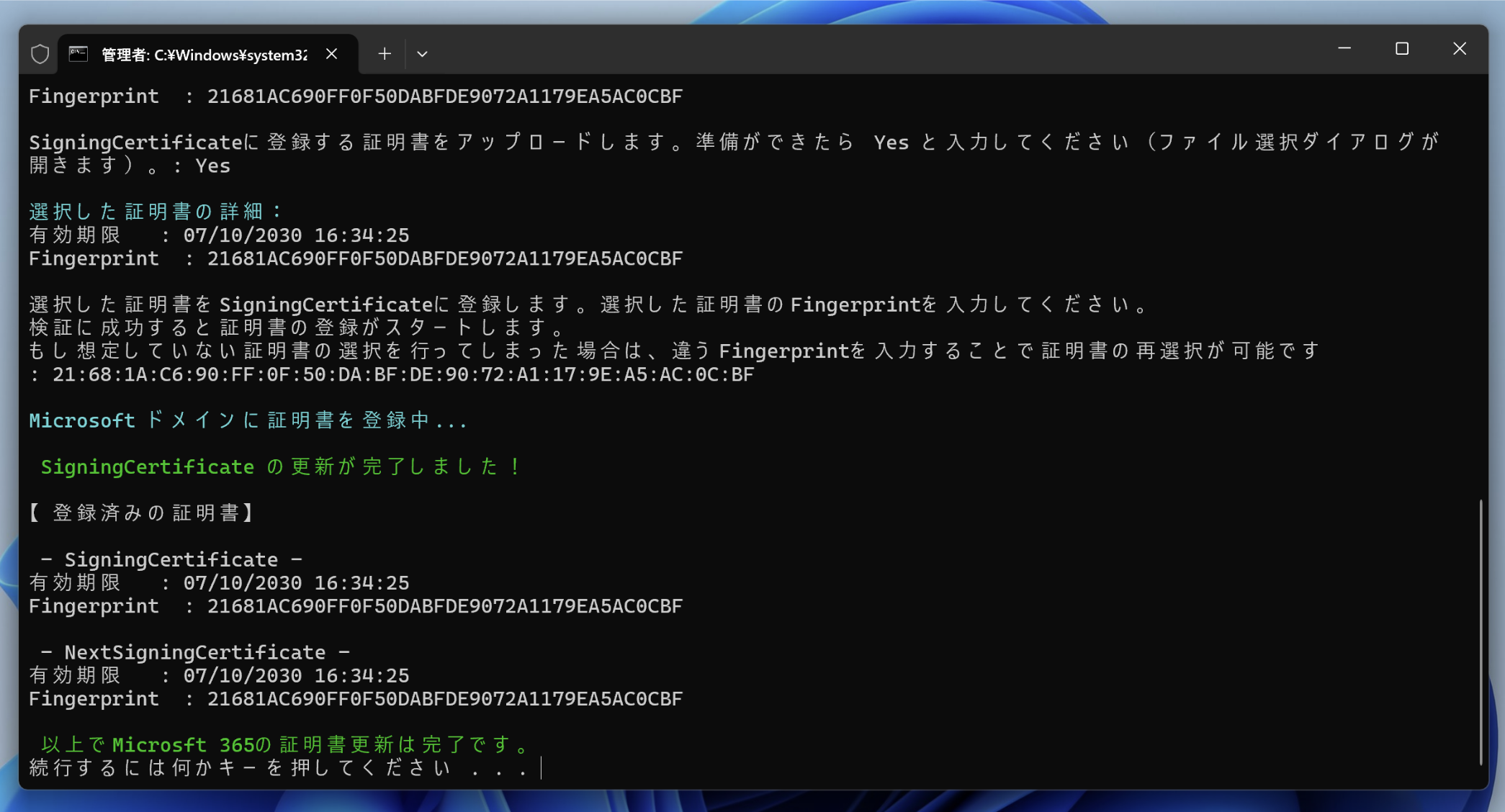Click the Fingerprint line under NextSigningCertificate
The width and height of the screenshot is (1505, 812).
pos(356,698)
